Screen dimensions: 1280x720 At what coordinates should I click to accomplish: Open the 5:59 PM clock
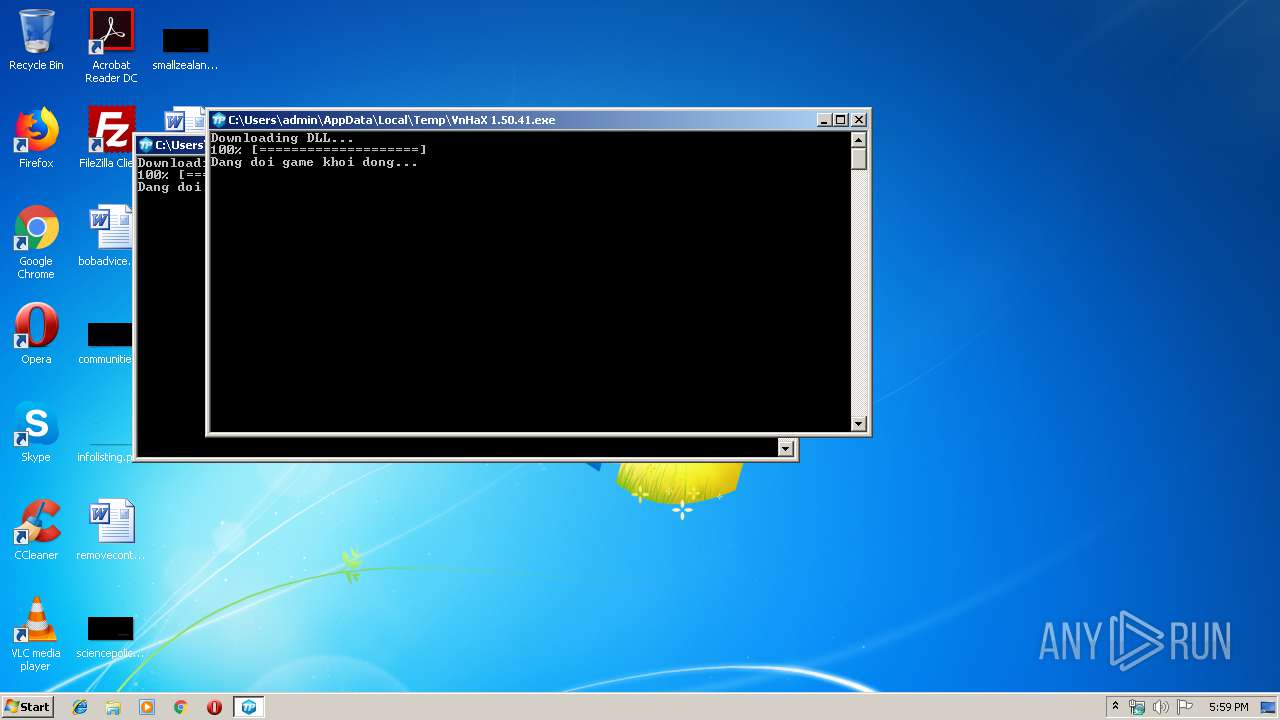click(1228, 707)
